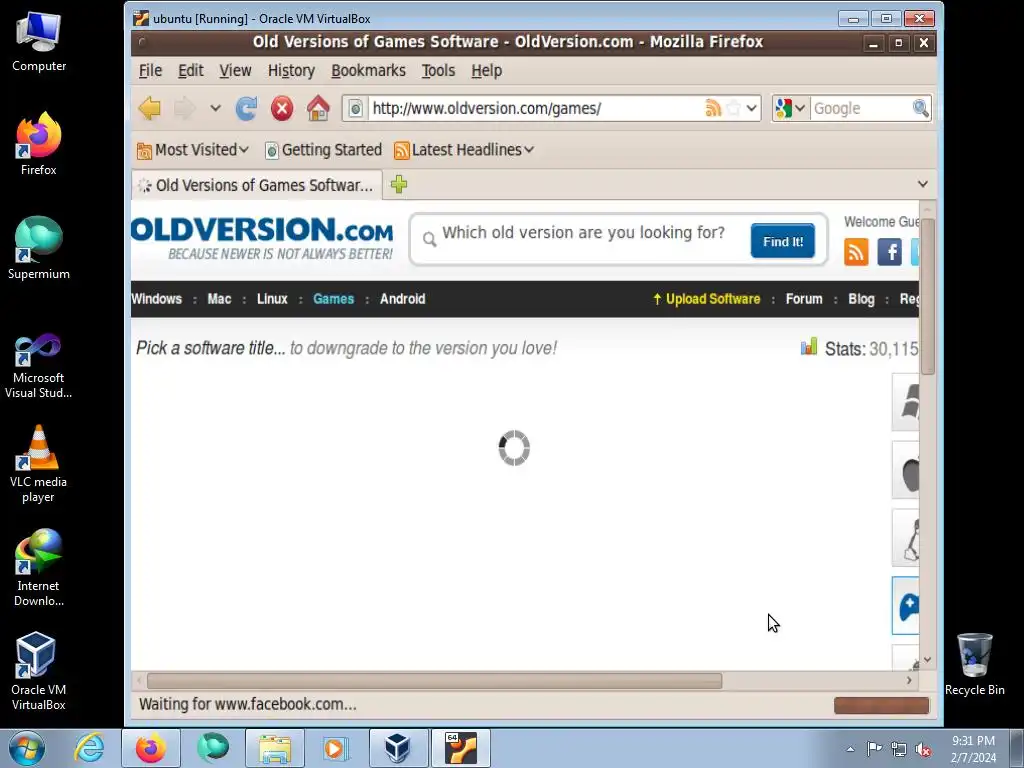Open the Internet Download Manager desktop shortcut

(39, 568)
